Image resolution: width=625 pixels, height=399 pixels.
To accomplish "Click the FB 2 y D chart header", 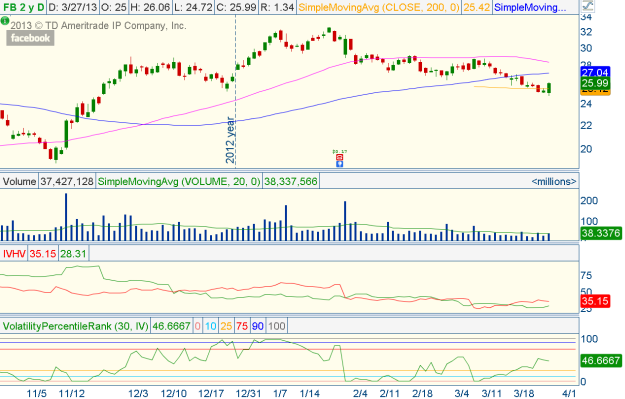I will tap(24, 7).
